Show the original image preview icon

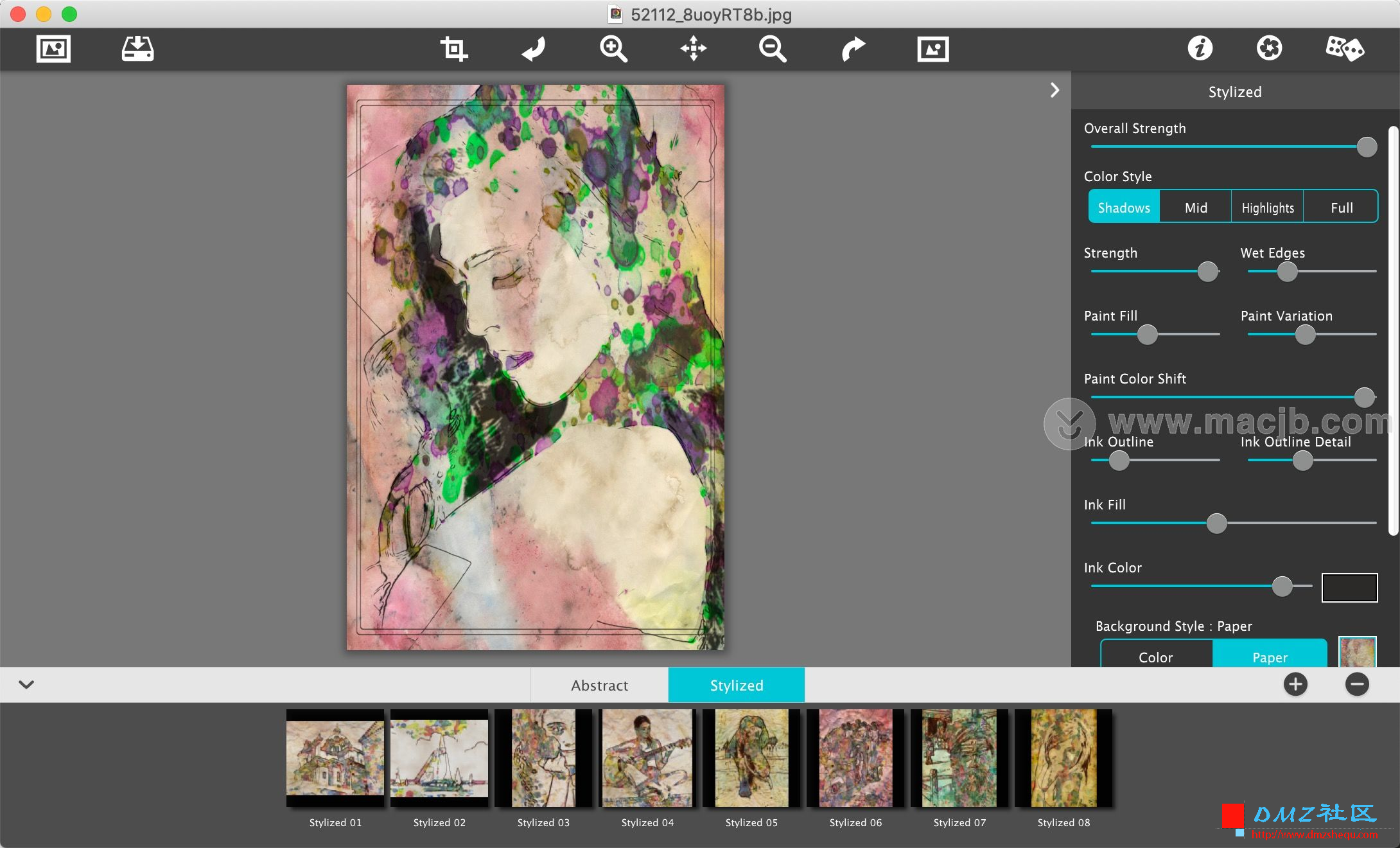933,49
